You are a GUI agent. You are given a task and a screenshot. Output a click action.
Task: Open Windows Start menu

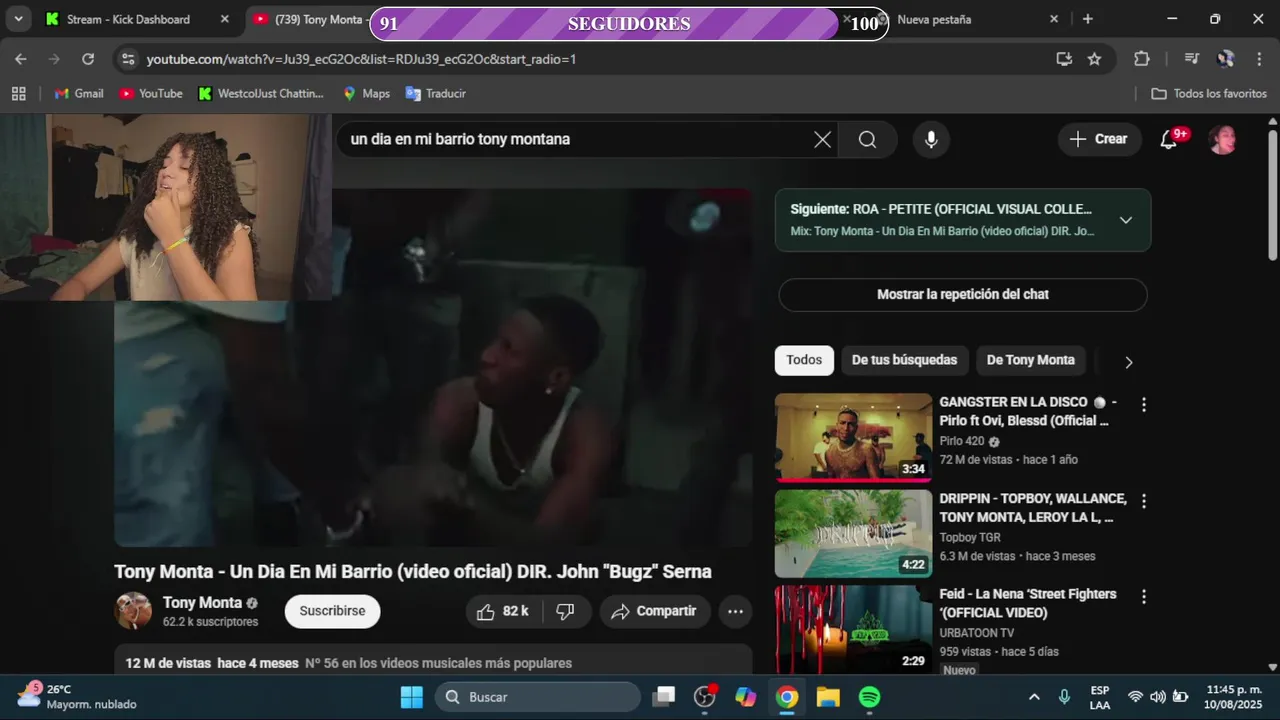pos(411,696)
